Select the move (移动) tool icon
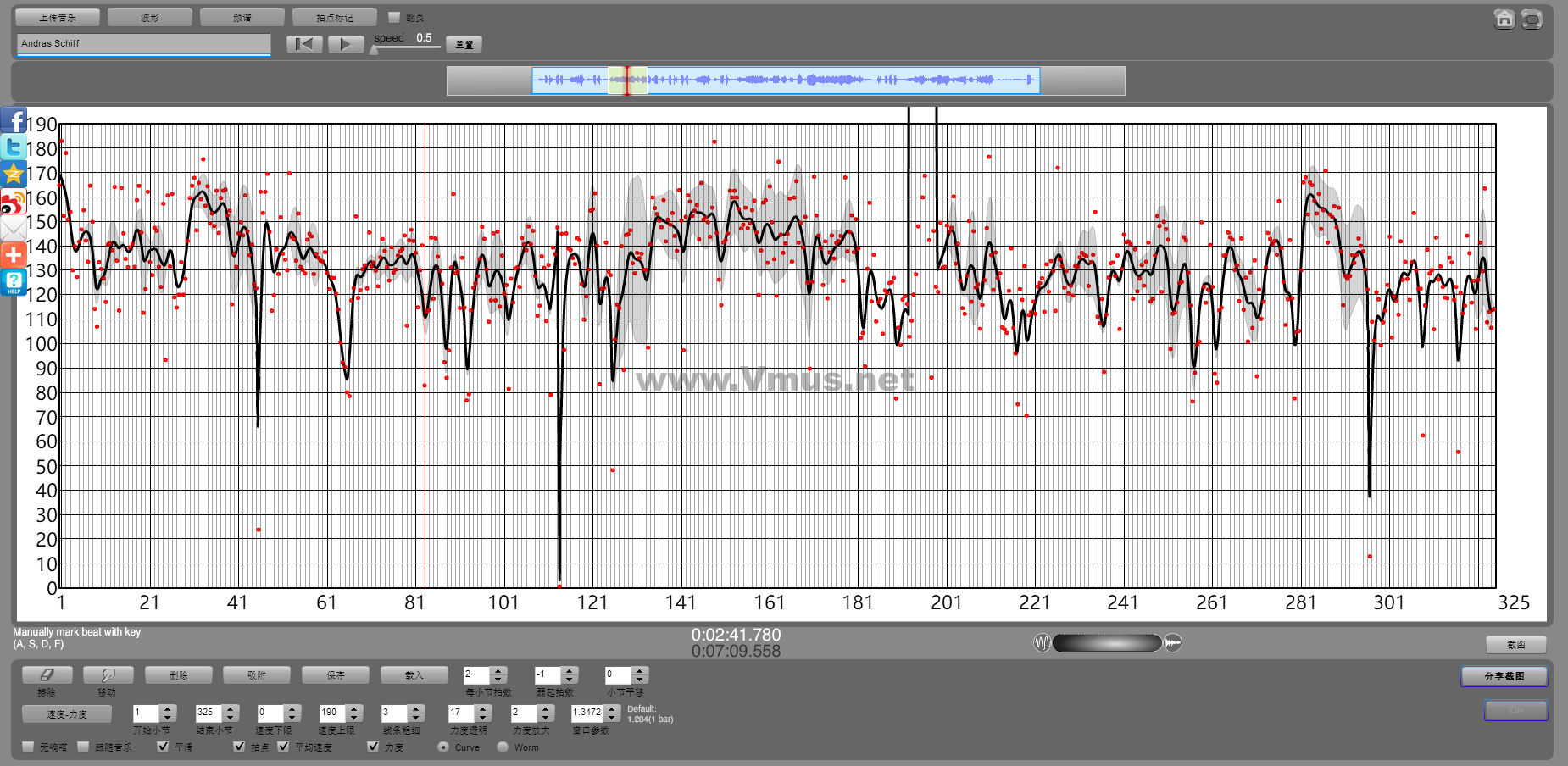The height and width of the screenshot is (766, 1568). 108,675
